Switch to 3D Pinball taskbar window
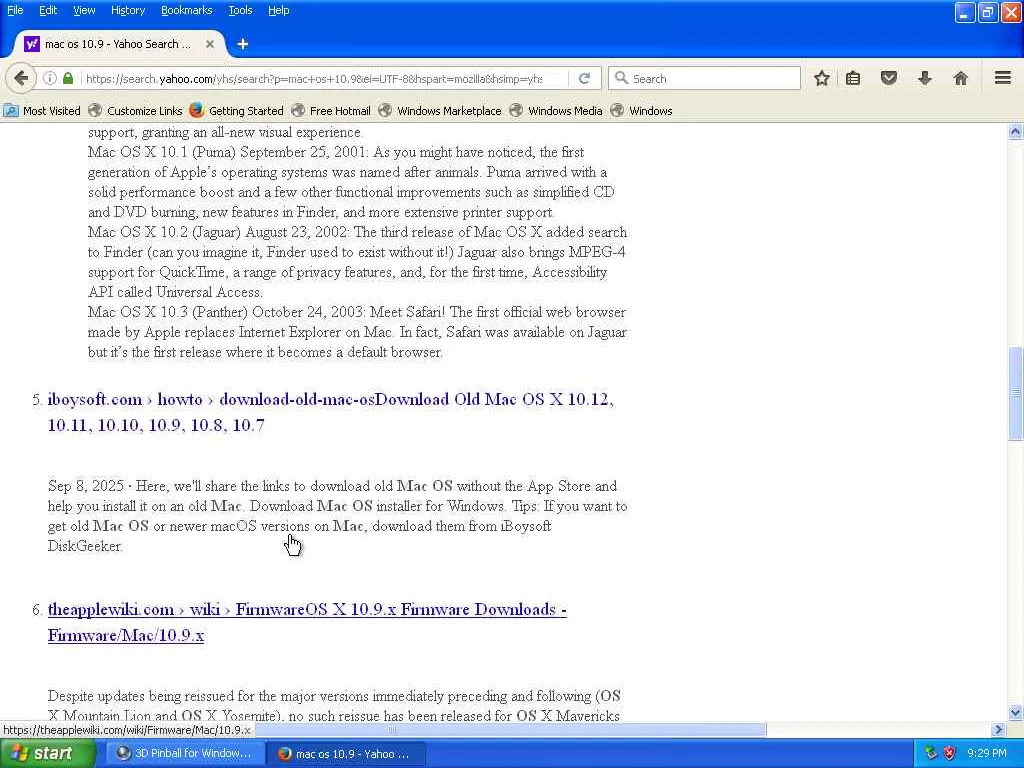 pyautogui.click(x=185, y=754)
